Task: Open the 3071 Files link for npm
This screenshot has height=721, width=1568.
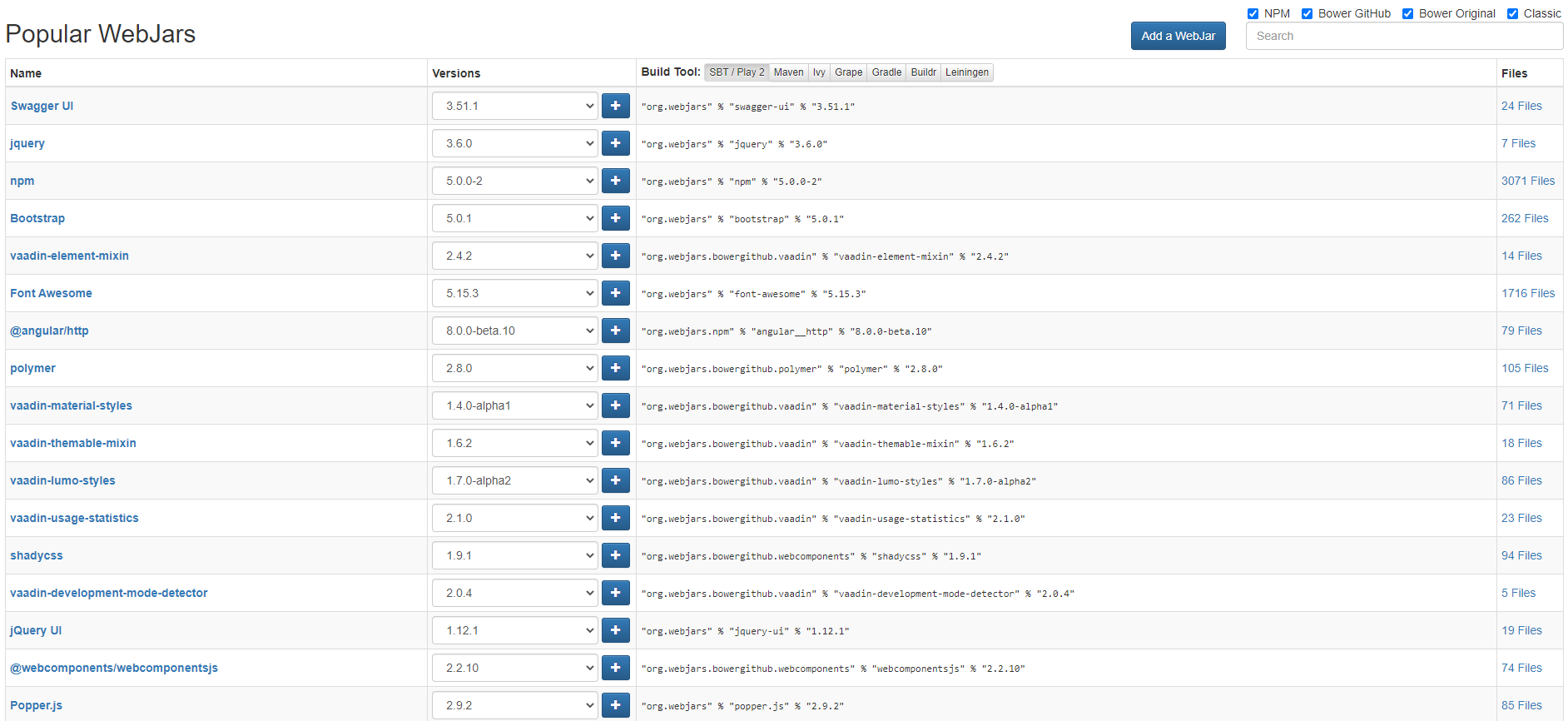Action: point(1527,181)
